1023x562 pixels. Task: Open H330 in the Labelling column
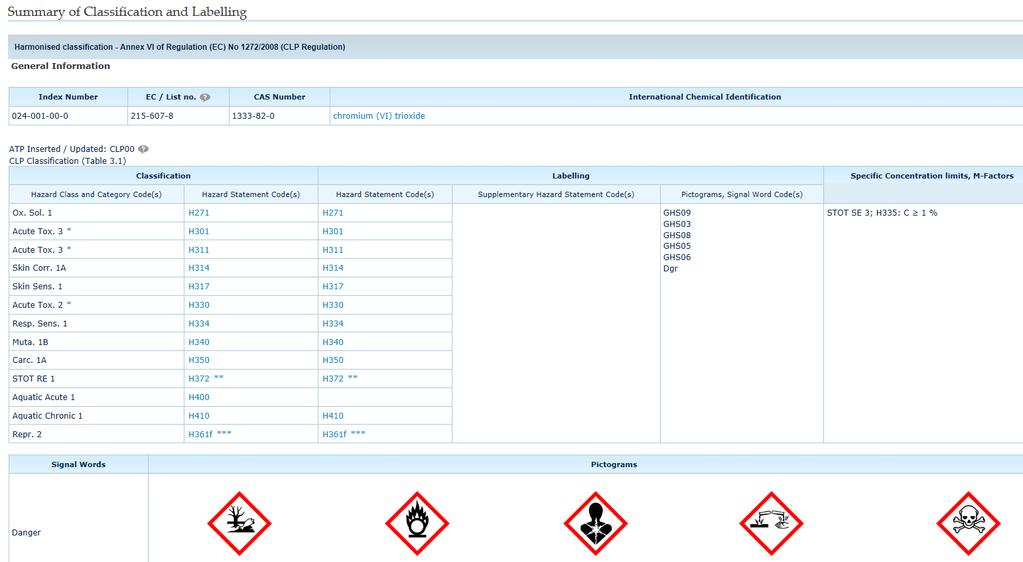pos(333,305)
